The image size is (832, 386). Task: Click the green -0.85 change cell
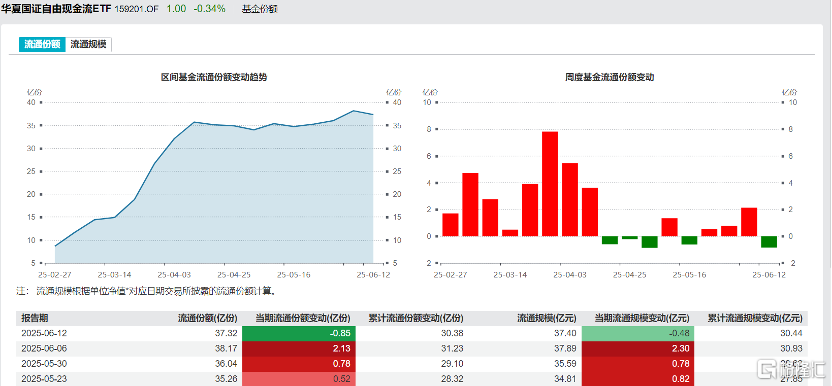pyautogui.click(x=299, y=333)
